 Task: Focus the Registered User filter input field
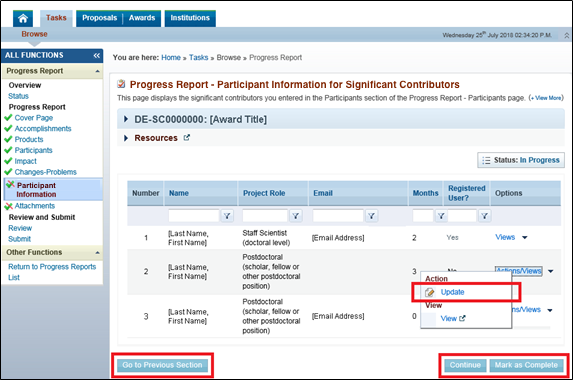[462, 216]
